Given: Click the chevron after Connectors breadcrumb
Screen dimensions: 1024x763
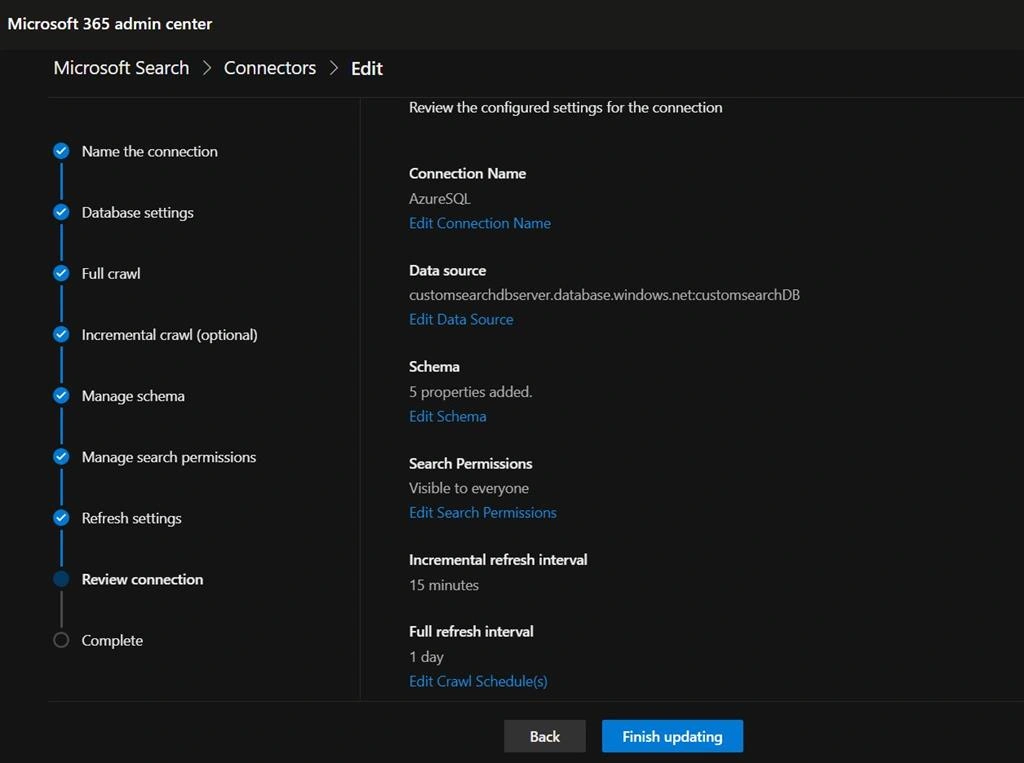Looking at the screenshot, I should (334, 68).
